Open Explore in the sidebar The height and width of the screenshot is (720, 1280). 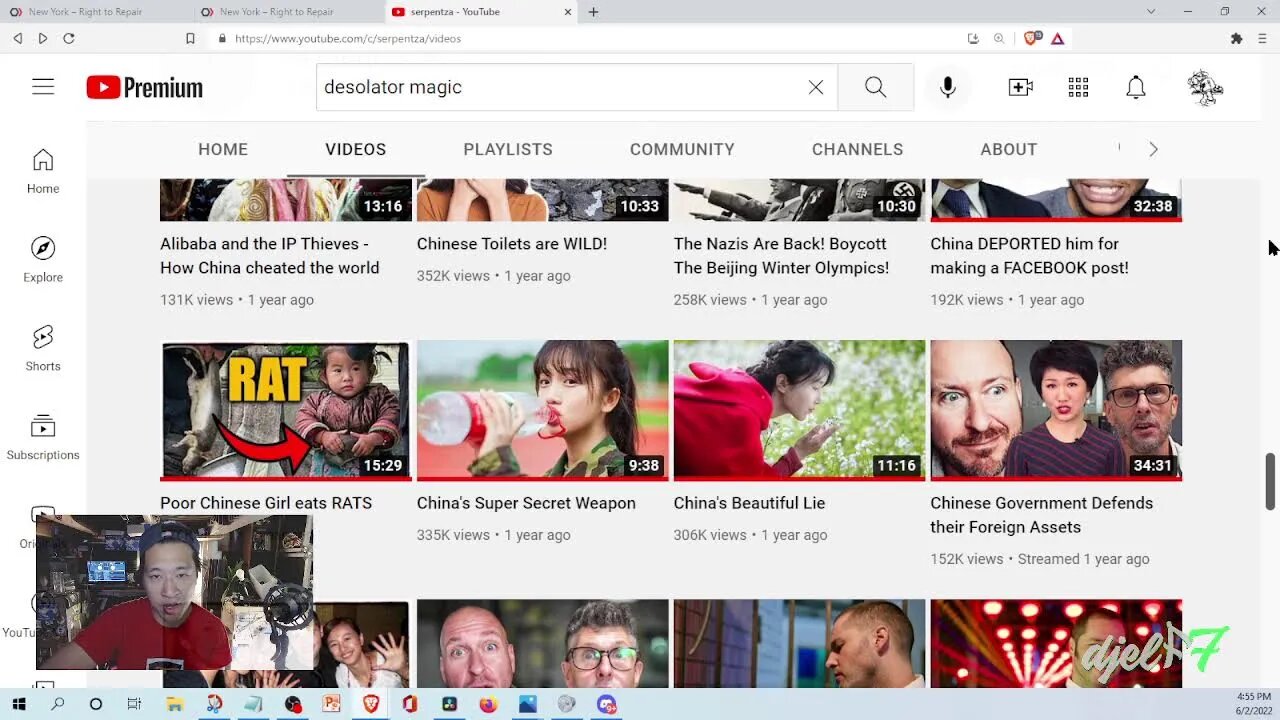click(x=43, y=260)
